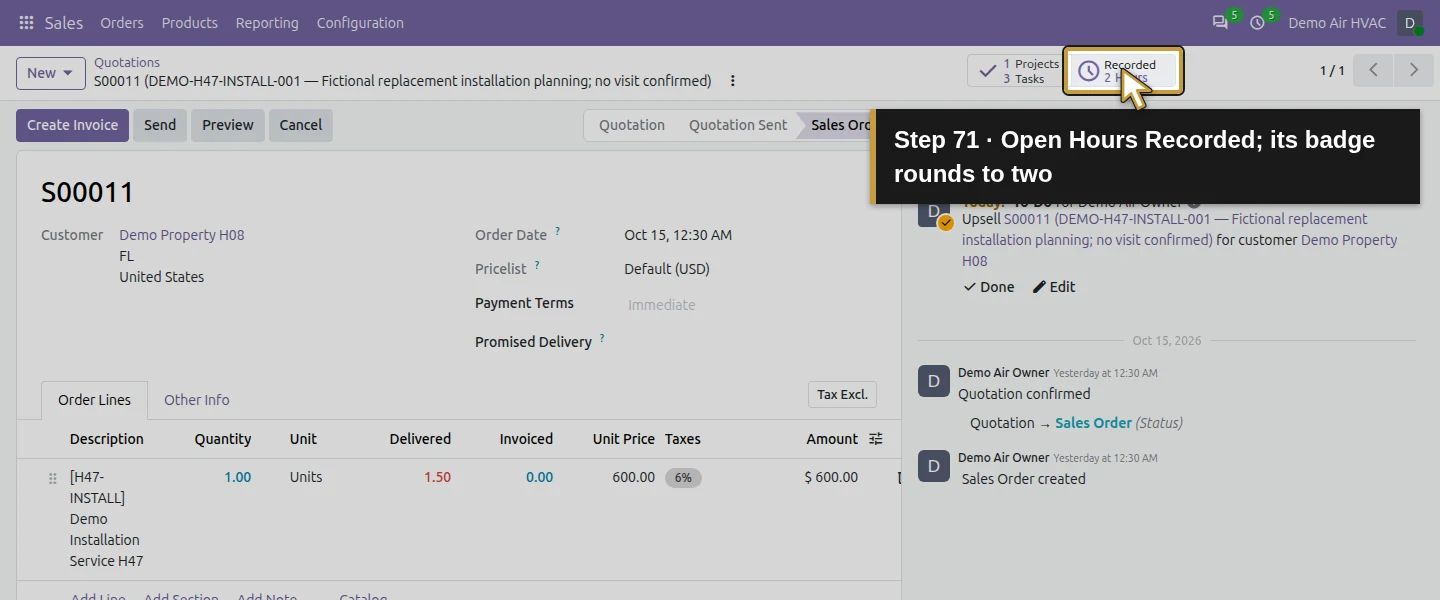Open the Demo Air HVAC company switcher

tap(1336, 23)
